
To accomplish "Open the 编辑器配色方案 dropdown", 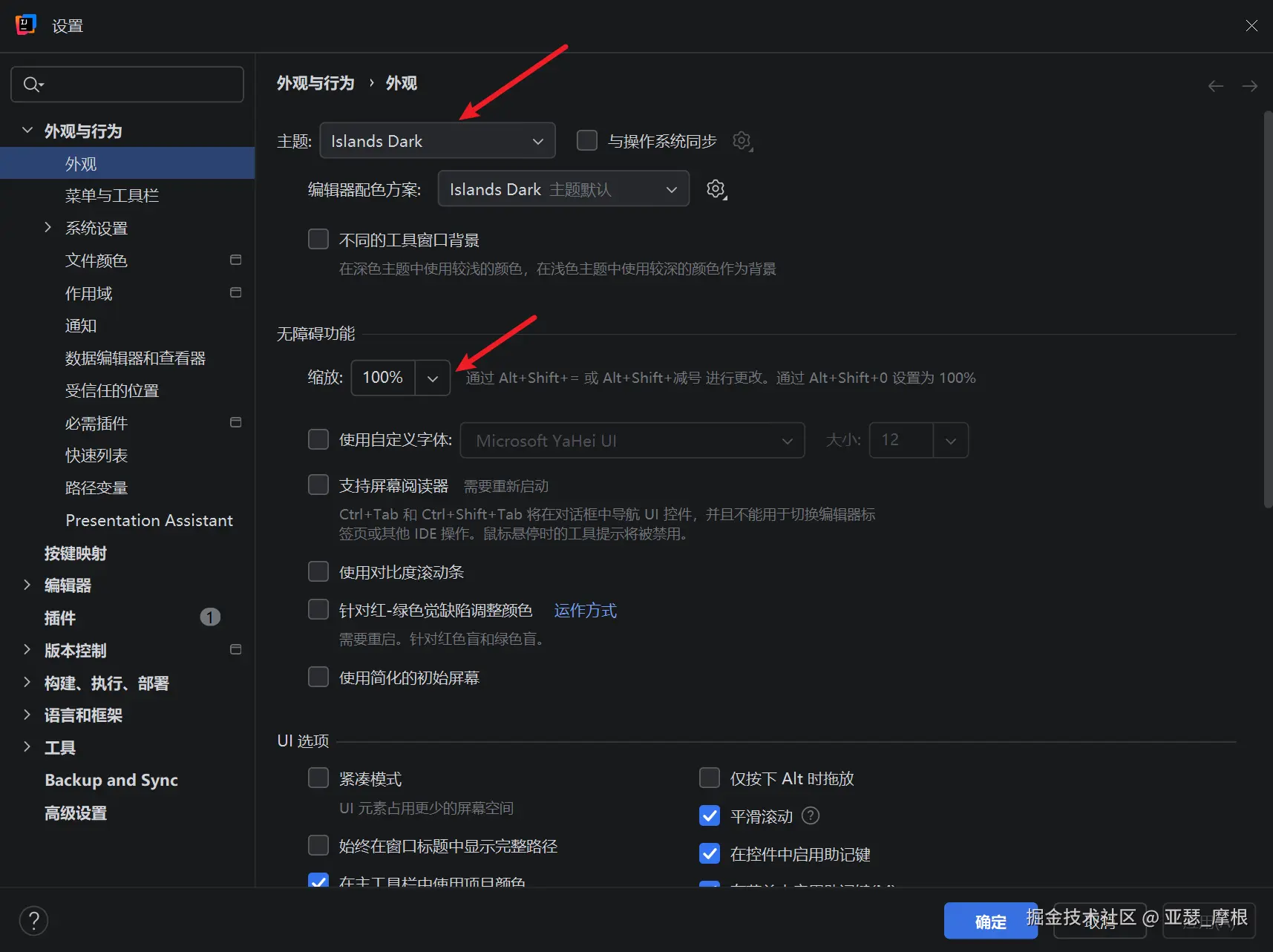I will tap(563, 188).
